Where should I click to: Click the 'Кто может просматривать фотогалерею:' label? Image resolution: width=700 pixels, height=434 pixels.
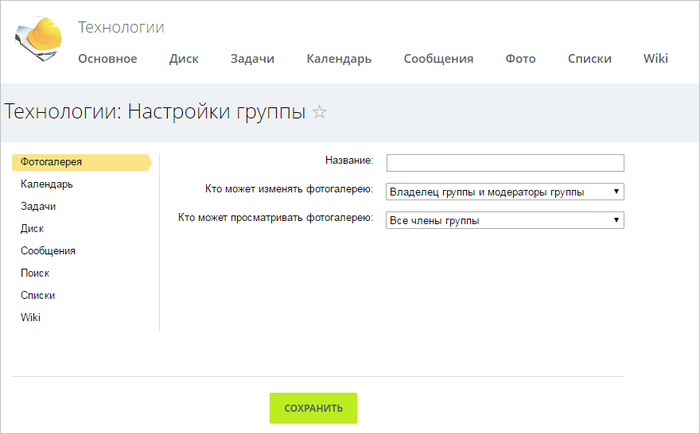pos(275,218)
